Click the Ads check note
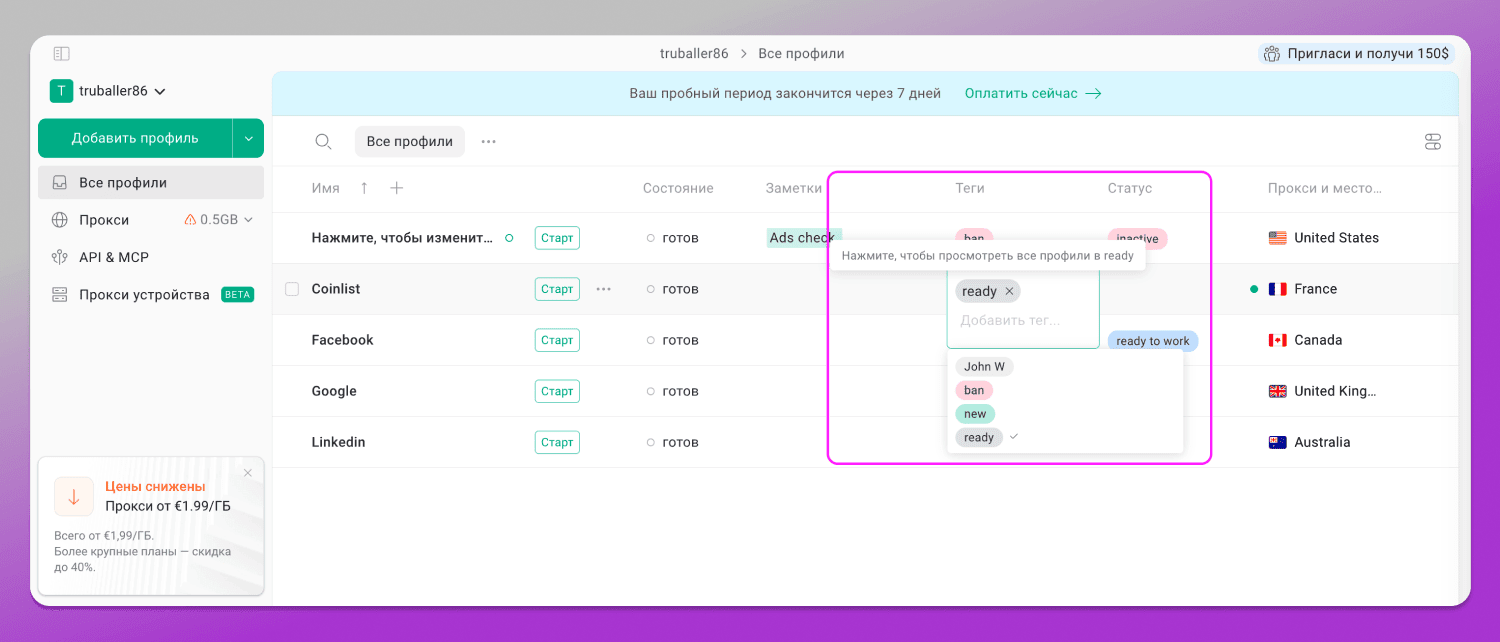1500x642 pixels. (802, 238)
